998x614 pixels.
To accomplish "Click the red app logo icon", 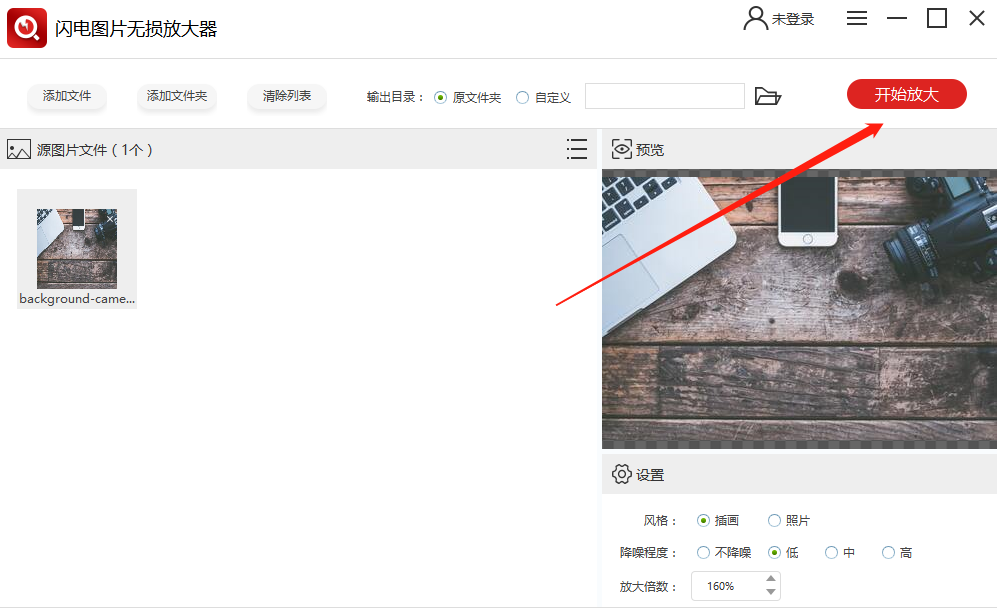I will click(x=27, y=28).
